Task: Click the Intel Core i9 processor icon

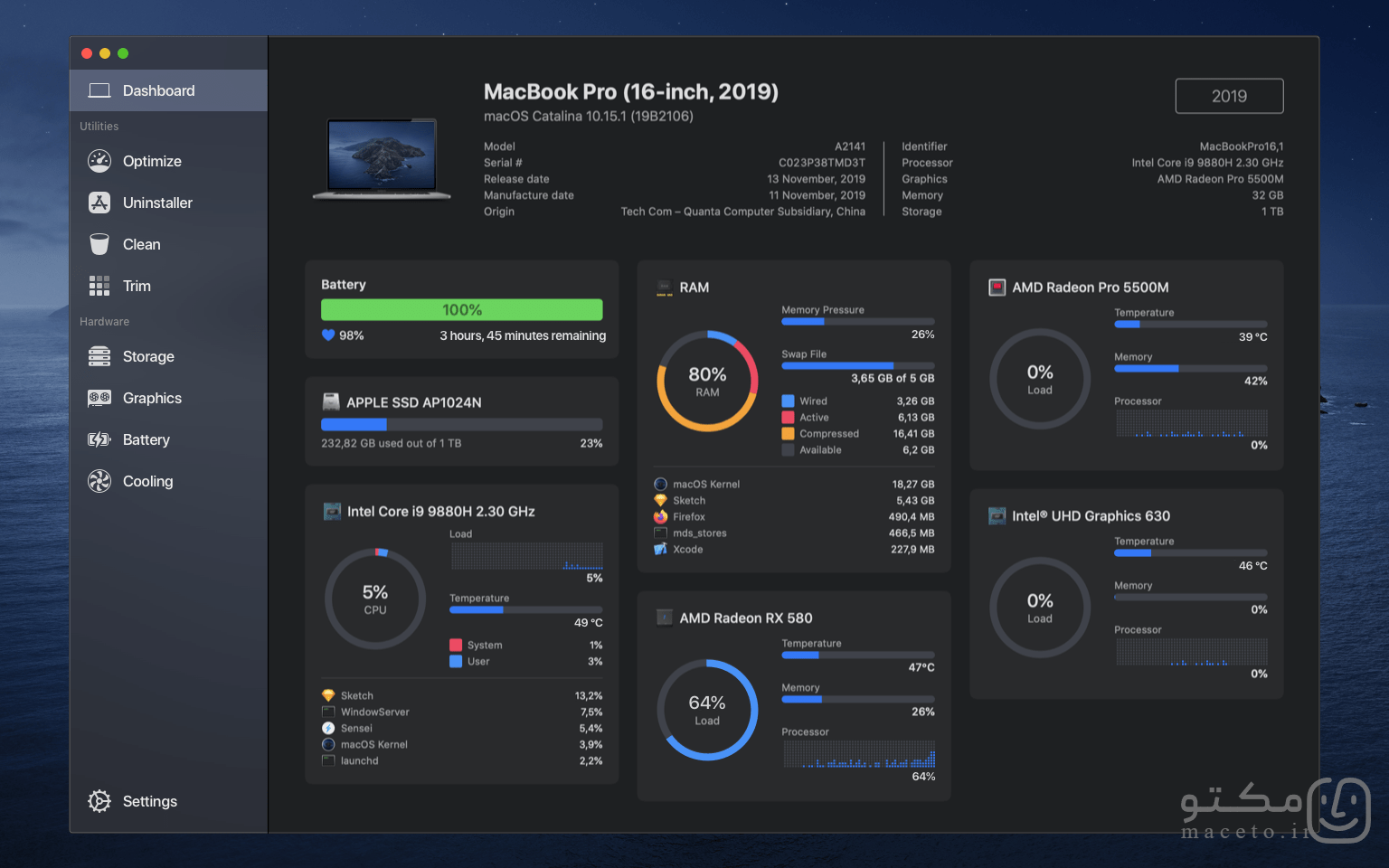Action: (332, 512)
